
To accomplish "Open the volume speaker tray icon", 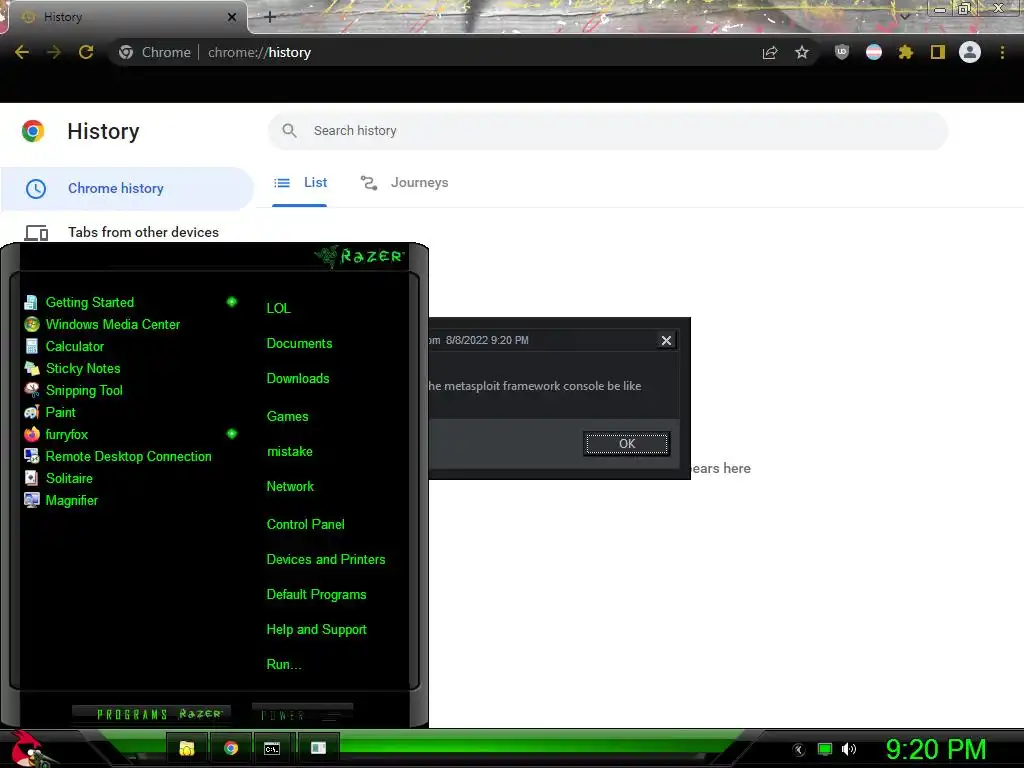I will 848,750.
